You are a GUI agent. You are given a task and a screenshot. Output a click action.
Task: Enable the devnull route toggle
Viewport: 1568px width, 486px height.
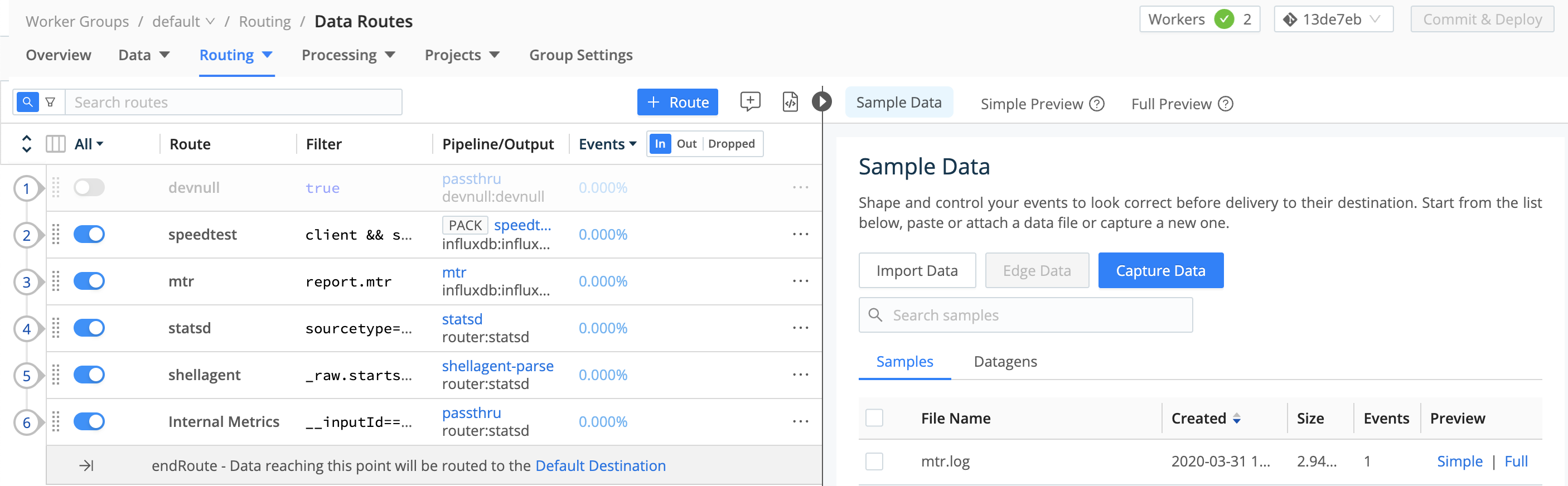pos(89,187)
